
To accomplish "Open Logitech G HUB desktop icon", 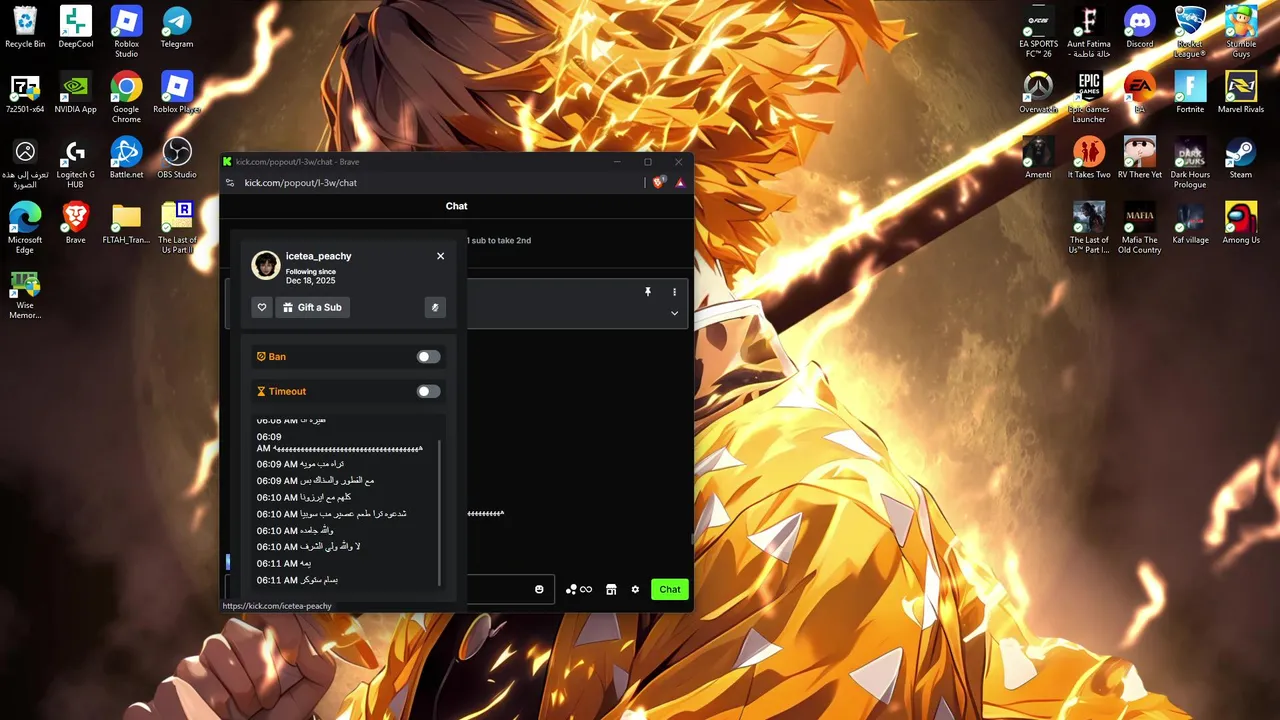I will (76, 163).
